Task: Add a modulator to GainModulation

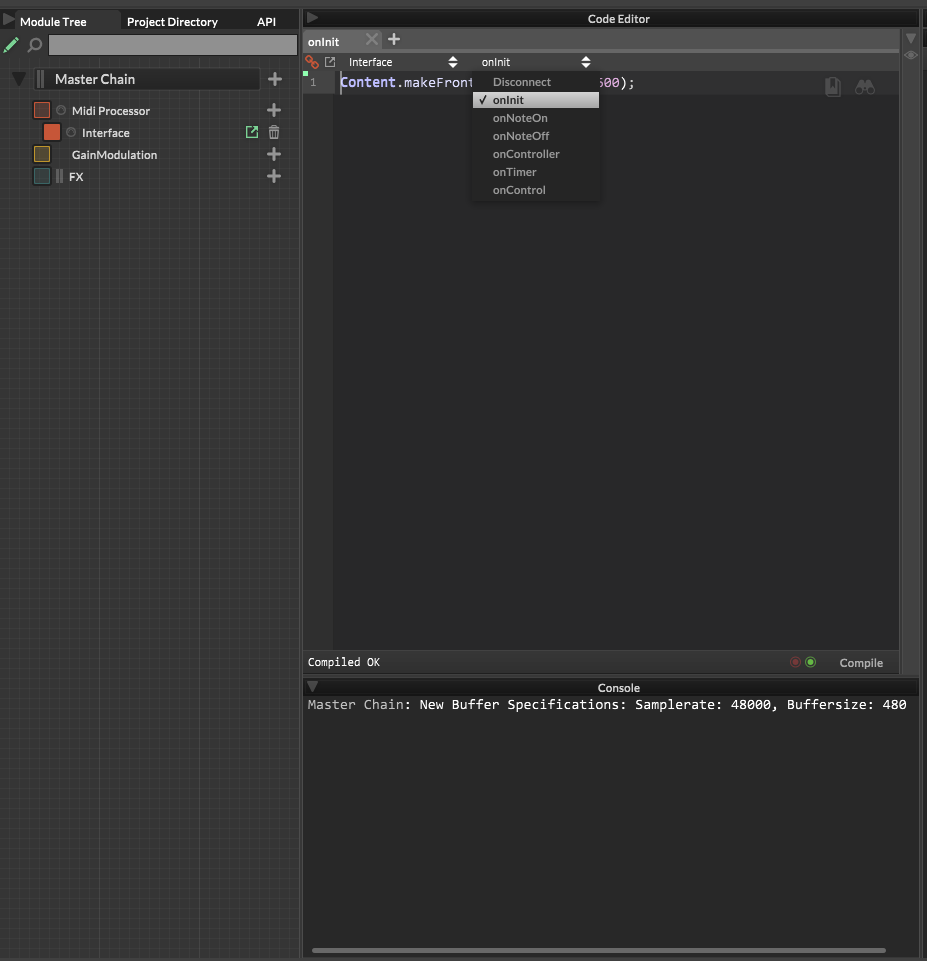Action: pos(274,154)
